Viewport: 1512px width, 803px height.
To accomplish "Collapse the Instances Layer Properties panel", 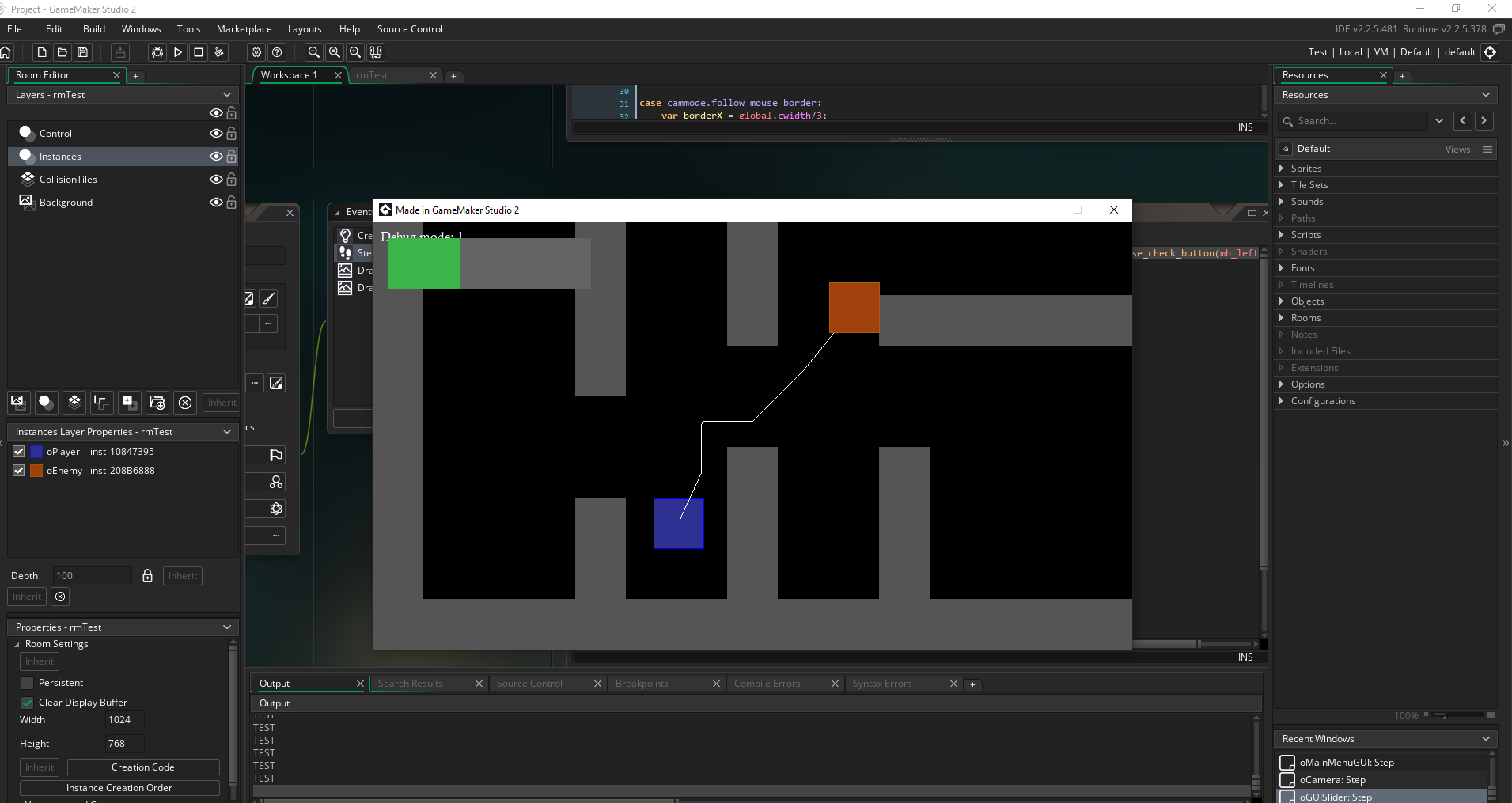I will [227, 432].
